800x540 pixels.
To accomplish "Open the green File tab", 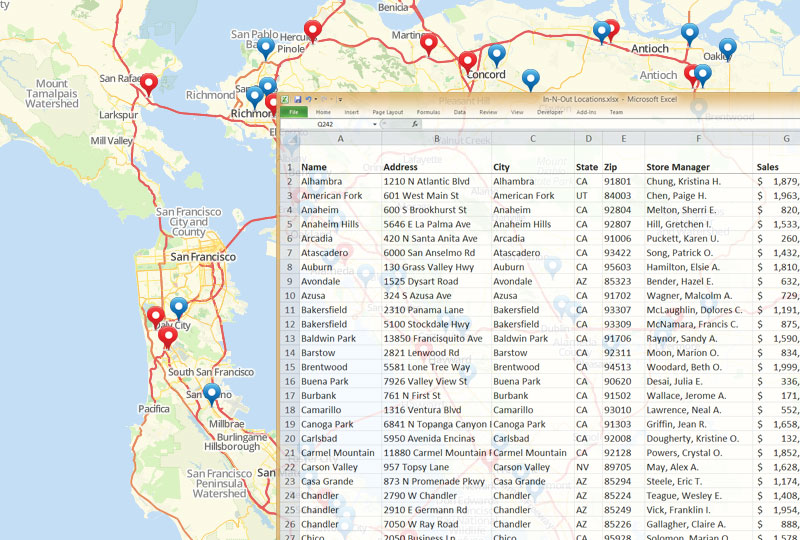I will point(294,112).
